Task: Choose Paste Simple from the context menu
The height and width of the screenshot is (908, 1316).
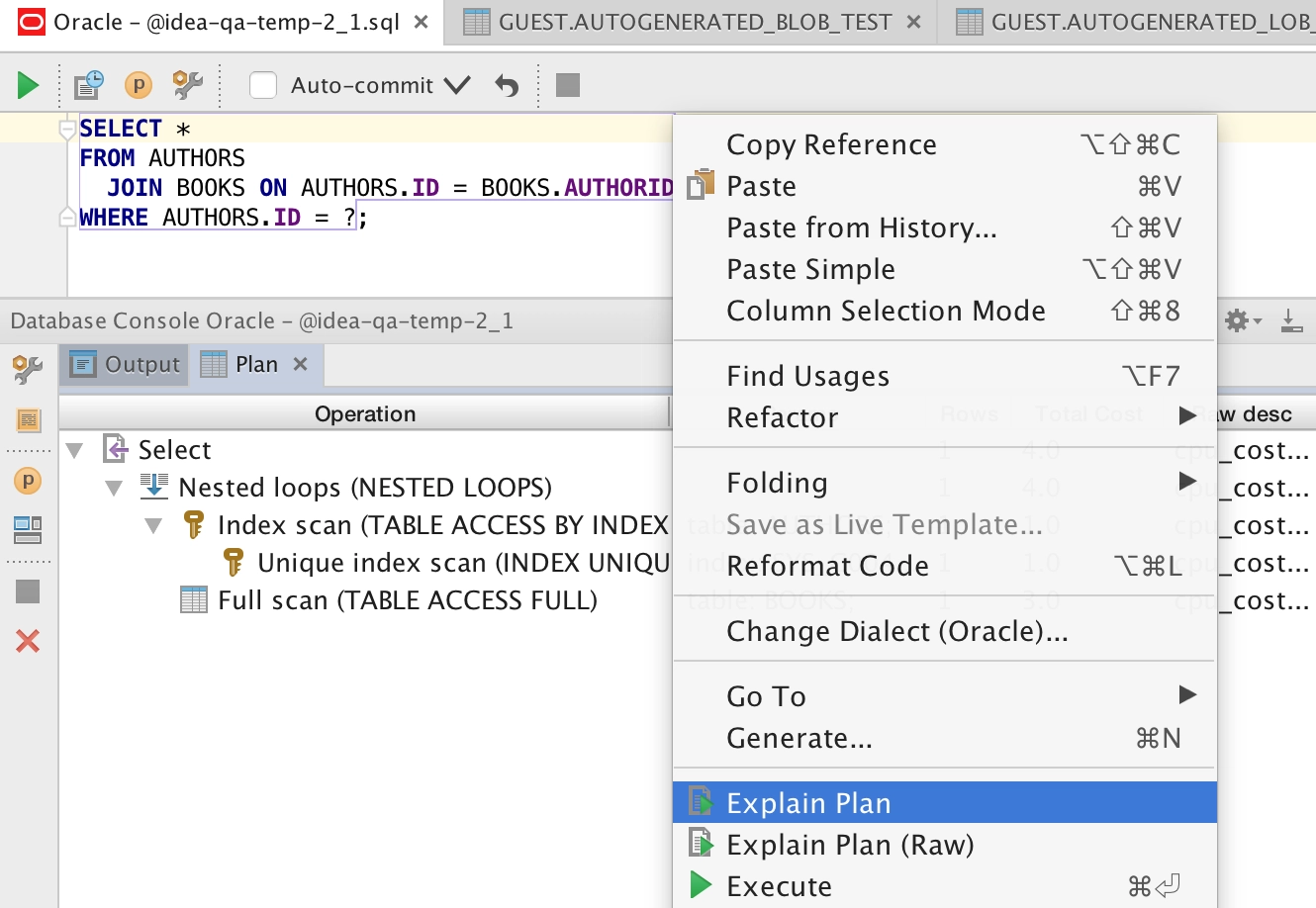Action: coord(945,268)
